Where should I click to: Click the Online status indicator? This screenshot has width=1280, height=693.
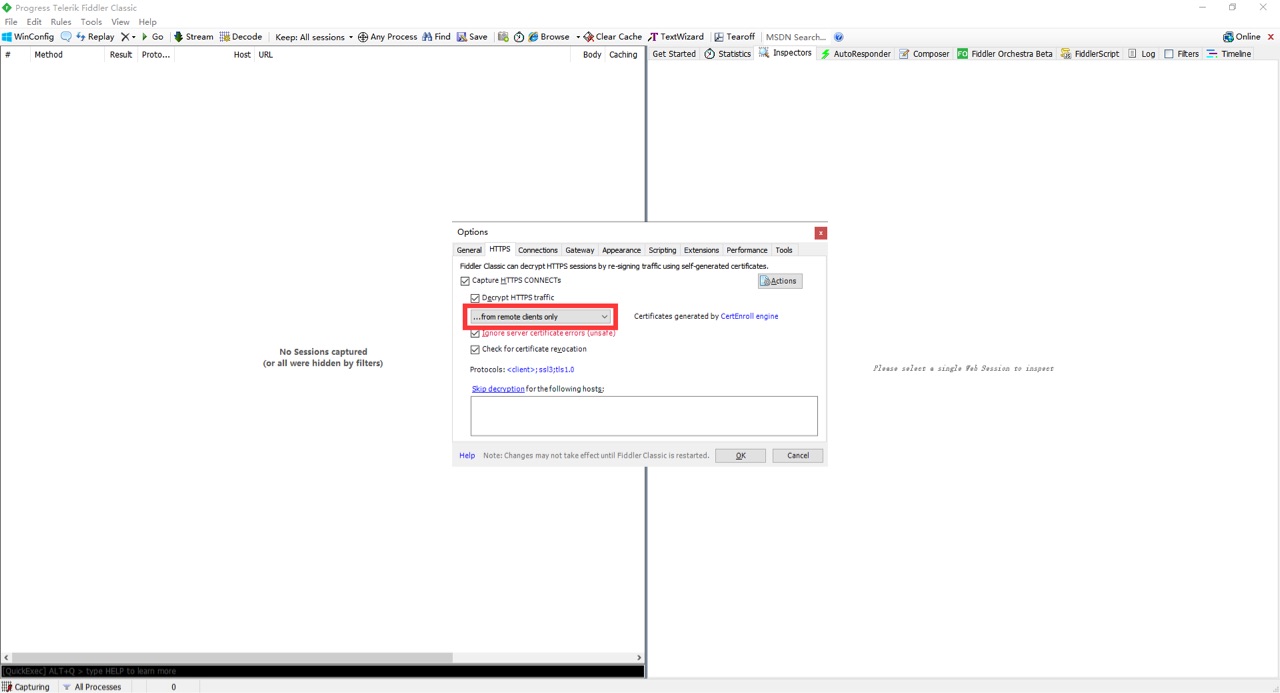pos(1242,37)
